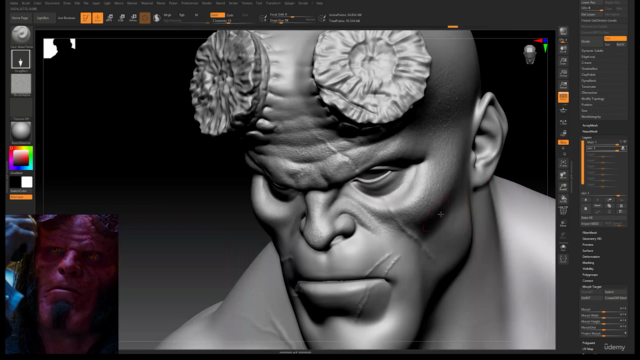Screen dimensions: 640x360
Task: Open the Preferences menu
Action: (x=189, y=3)
